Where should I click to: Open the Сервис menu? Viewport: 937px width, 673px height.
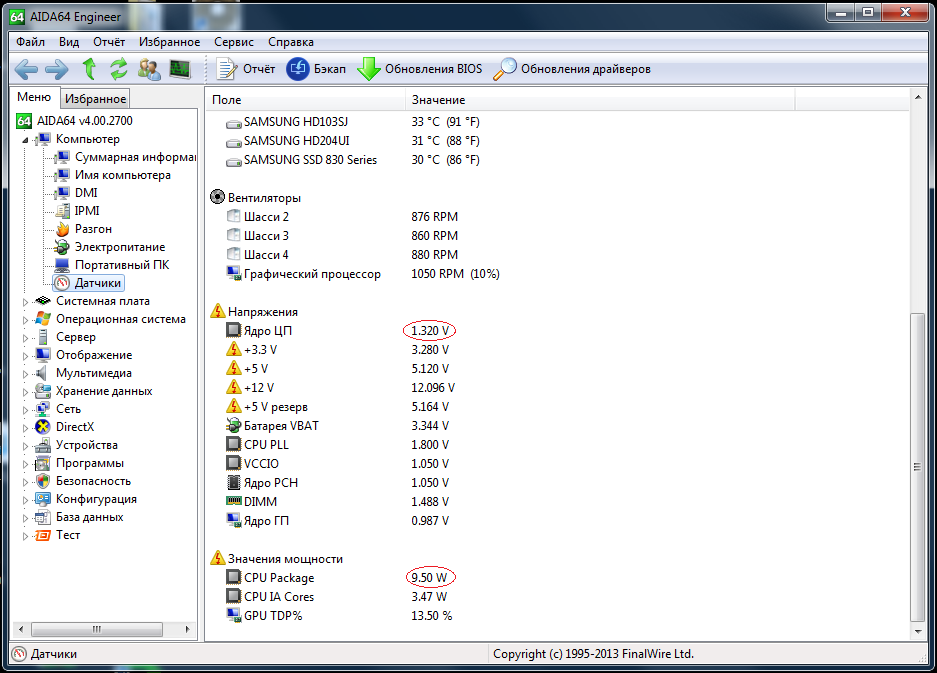pyautogui.click(x=234, y=42)
